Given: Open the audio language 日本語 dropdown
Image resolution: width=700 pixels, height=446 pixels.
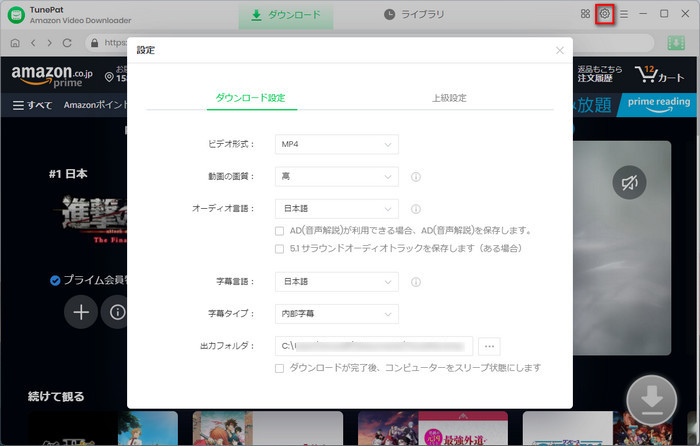Looking at the screenshot, I should (337, 208).
